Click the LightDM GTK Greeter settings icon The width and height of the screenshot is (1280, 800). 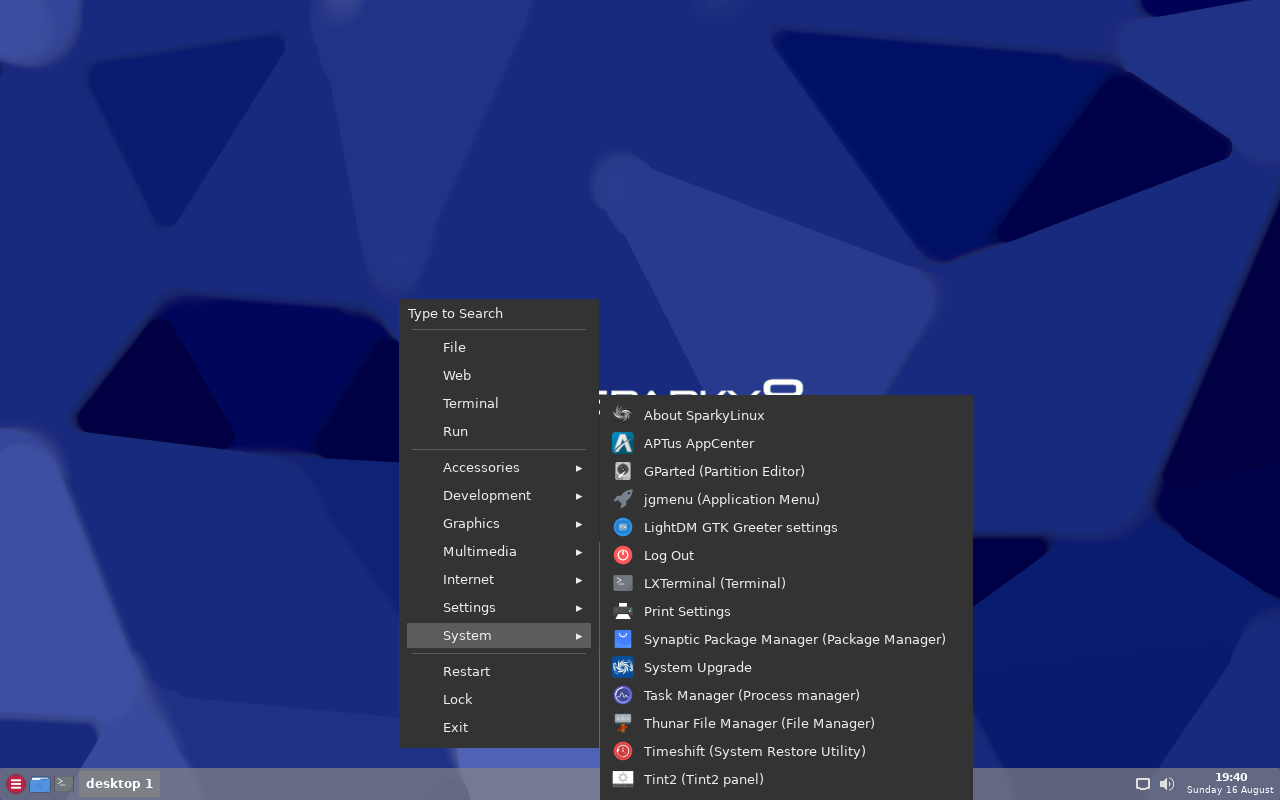[623, 527]
